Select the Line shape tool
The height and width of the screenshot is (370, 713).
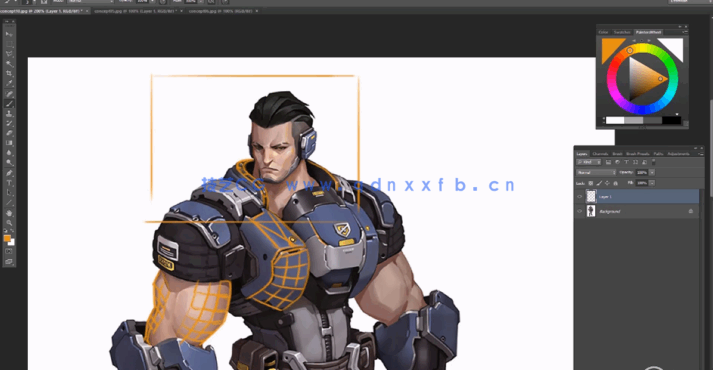[9, 203]
